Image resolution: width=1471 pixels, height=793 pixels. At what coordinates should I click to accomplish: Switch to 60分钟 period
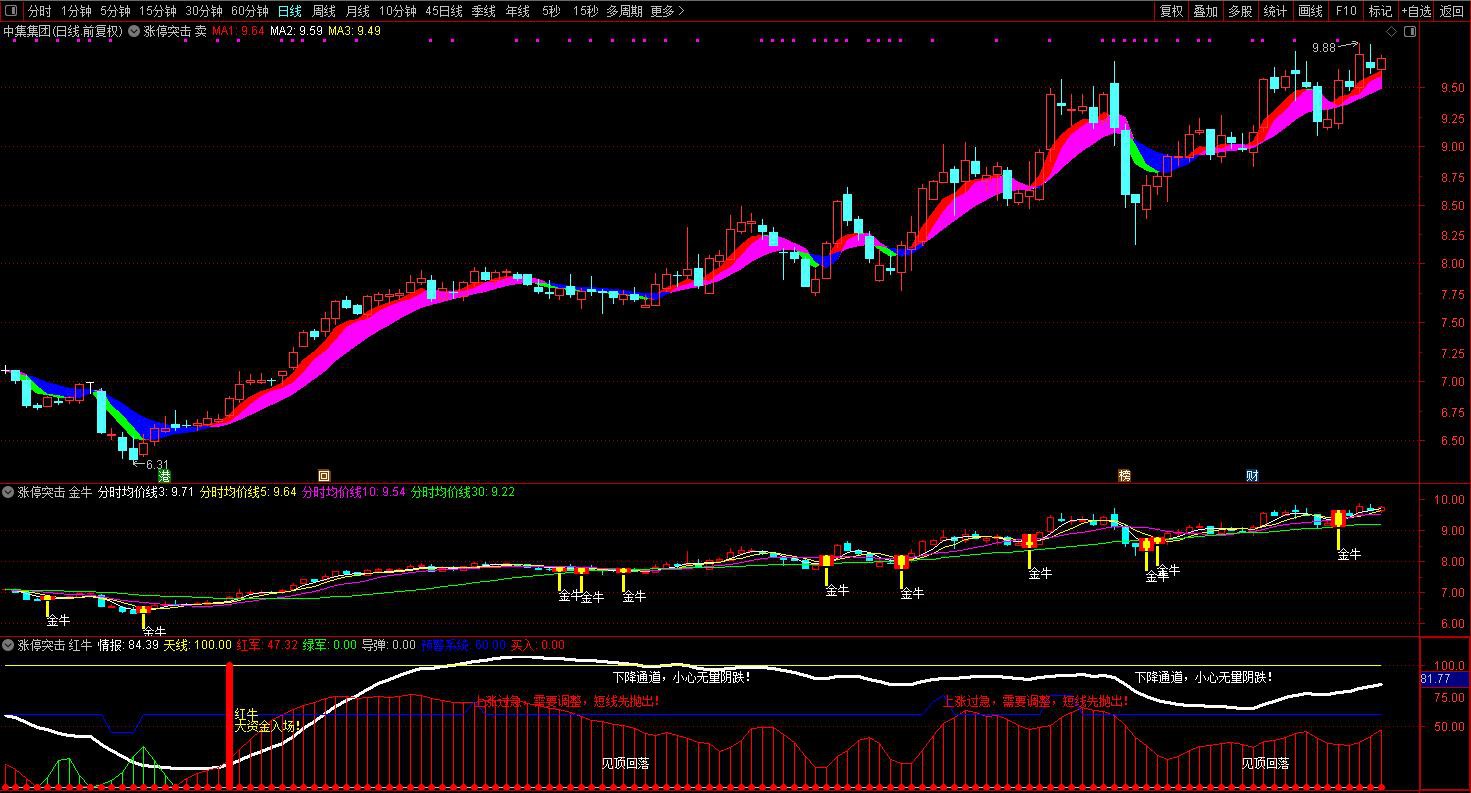point(250,11)
